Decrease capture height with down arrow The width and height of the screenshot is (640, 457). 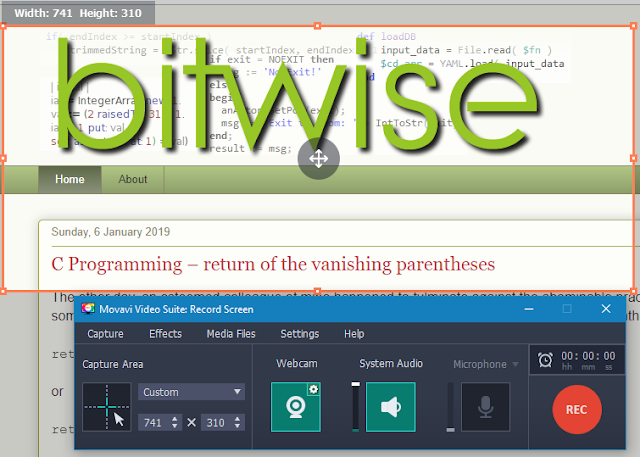pos(238,426)
